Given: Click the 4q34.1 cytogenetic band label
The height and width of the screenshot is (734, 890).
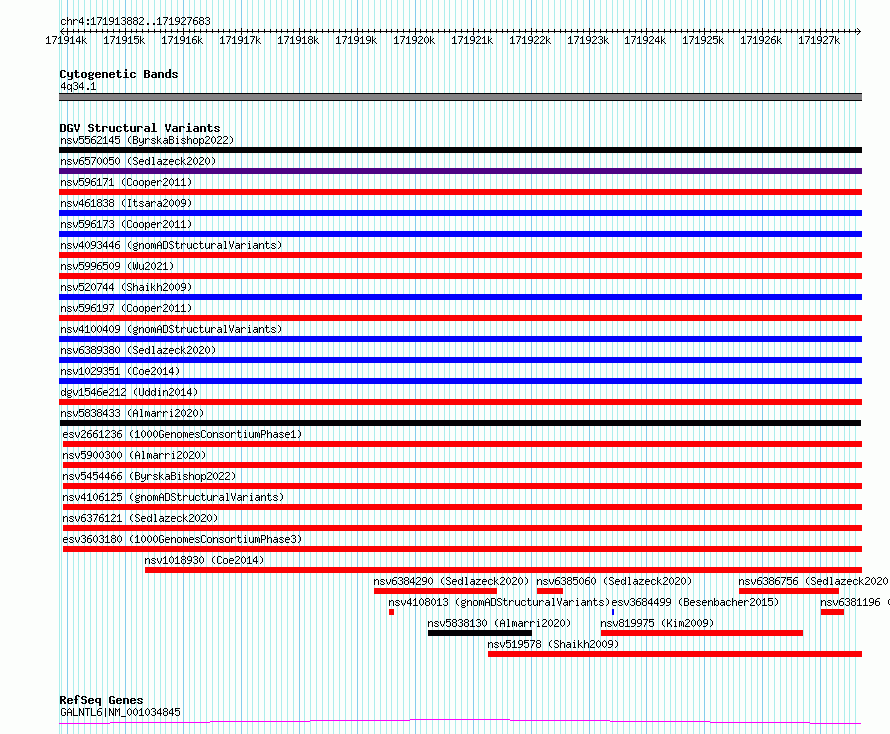Looking at the screenshot, I should coord(78,86).
